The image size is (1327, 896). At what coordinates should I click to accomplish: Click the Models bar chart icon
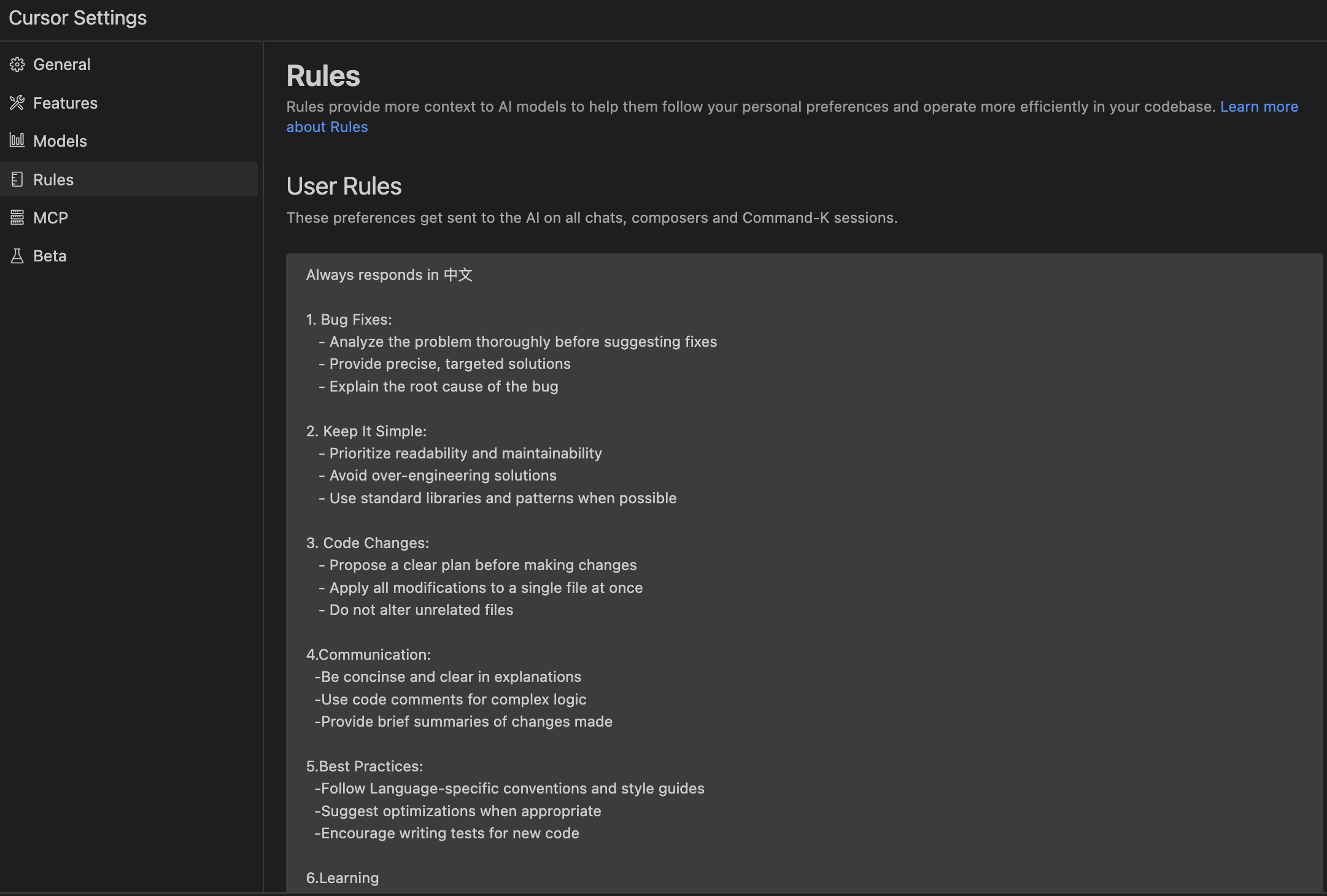(17, 141)
